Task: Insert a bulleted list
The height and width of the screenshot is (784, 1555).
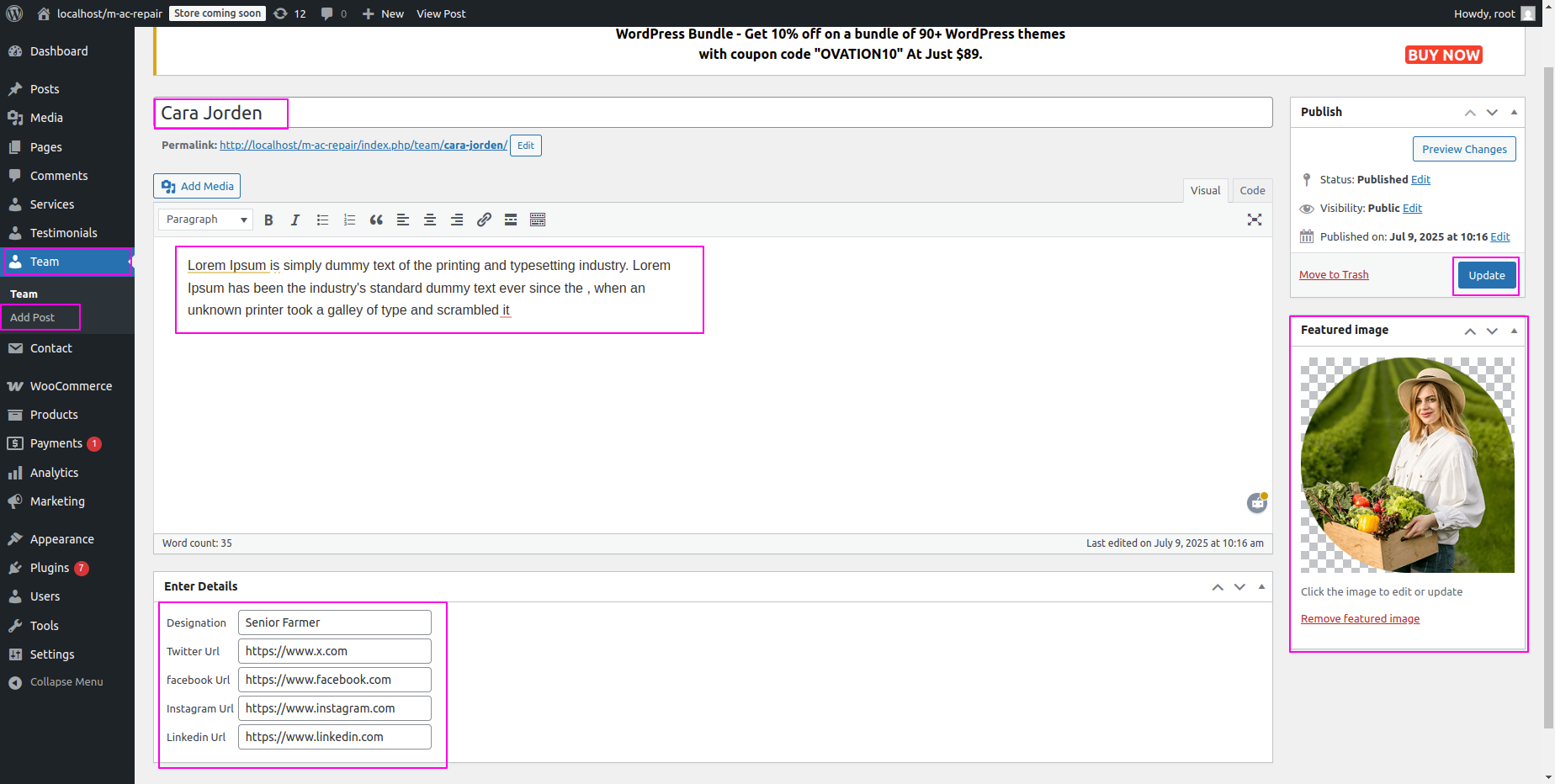Action: point(322,220)
